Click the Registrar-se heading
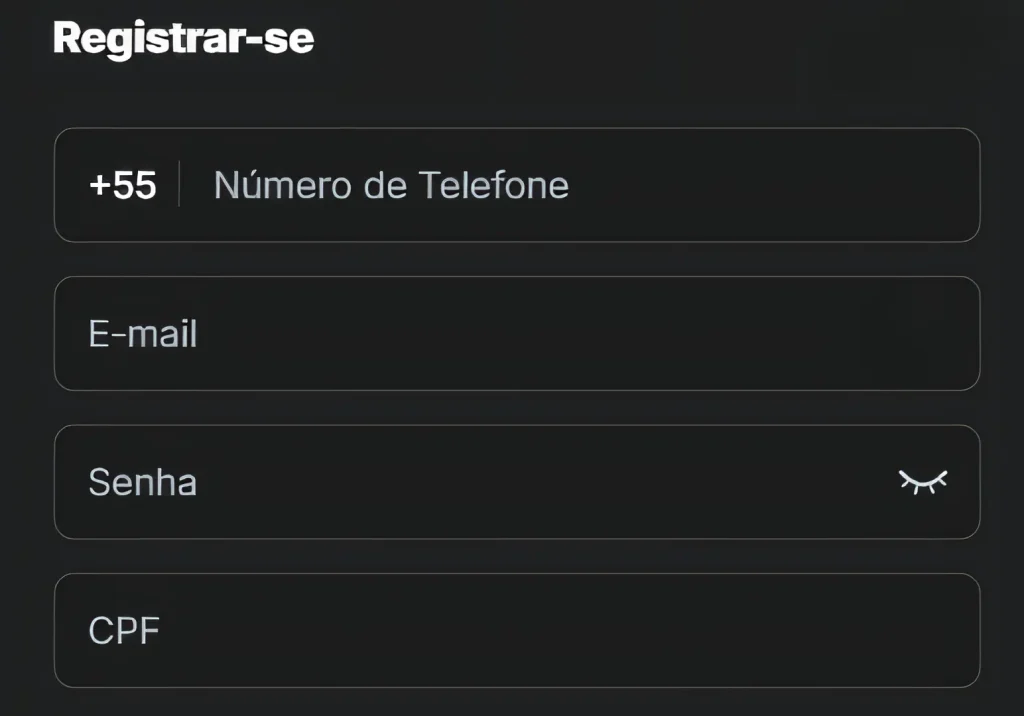 point(184,39)
